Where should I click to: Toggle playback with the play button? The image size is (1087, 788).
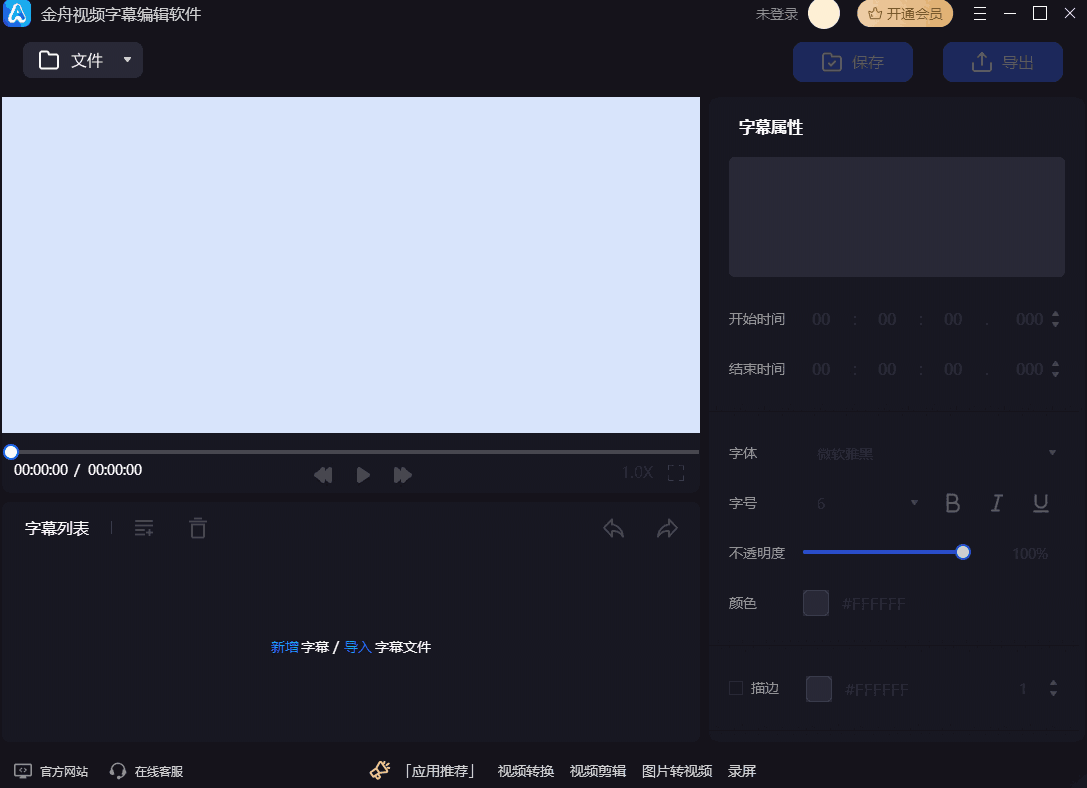point(363,475)
